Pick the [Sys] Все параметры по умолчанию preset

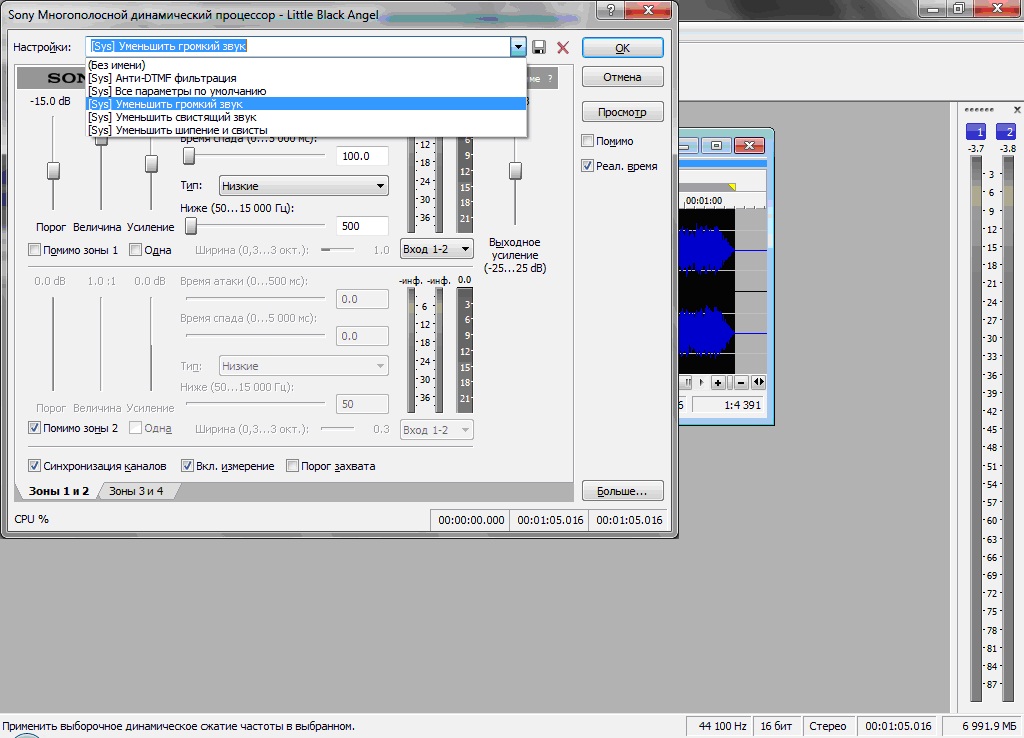306,91
